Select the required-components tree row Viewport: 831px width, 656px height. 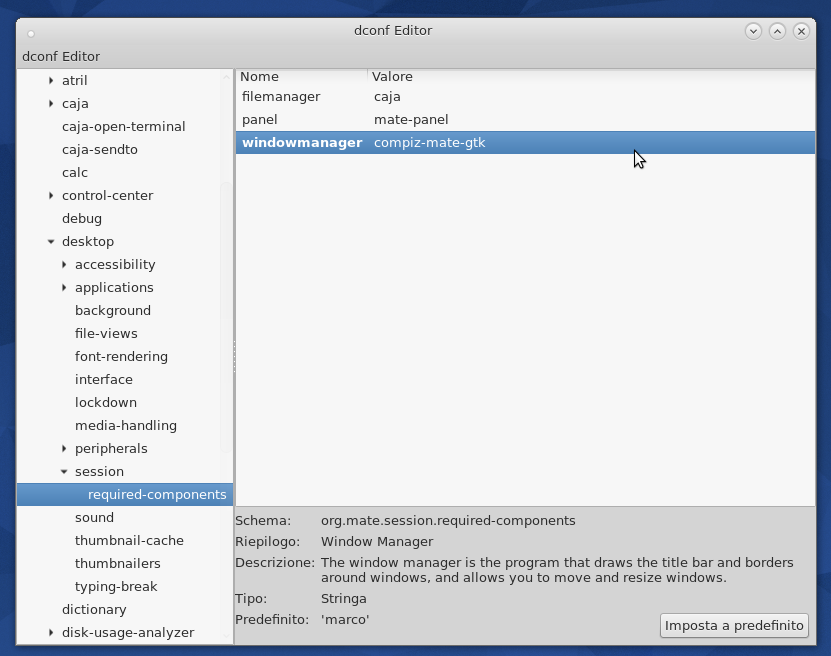125,494
